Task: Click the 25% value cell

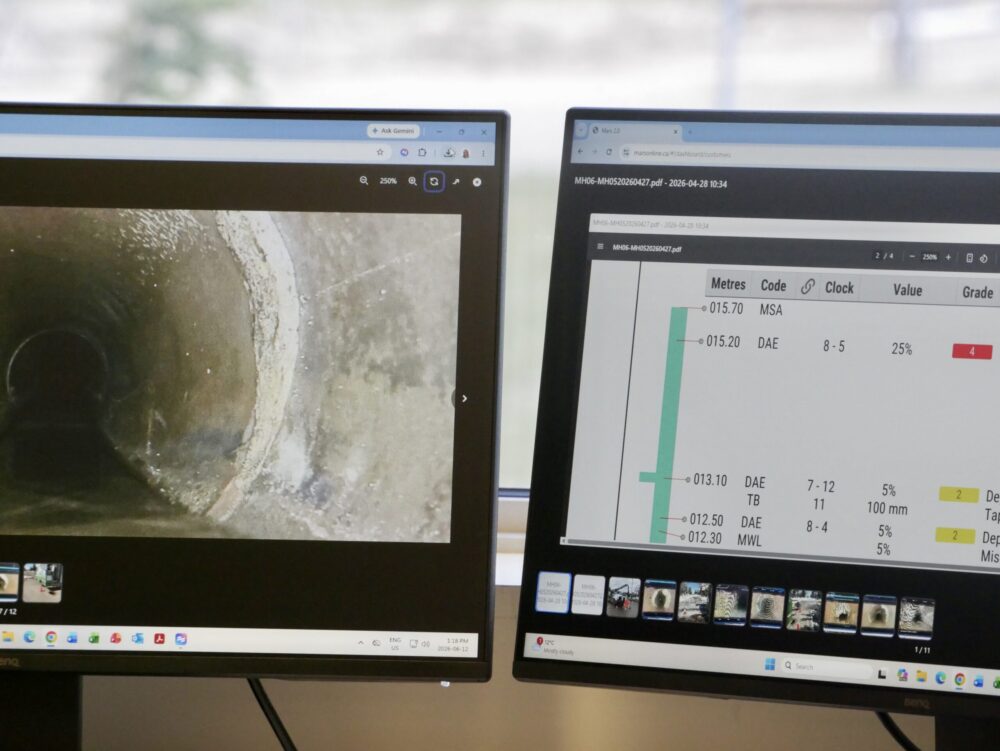Action: pos(902,349)
